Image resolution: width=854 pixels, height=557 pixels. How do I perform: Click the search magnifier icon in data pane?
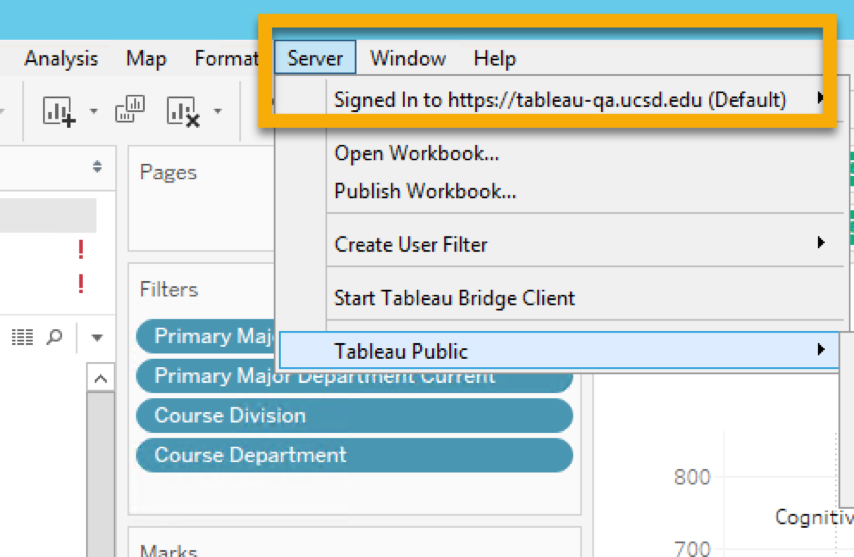click(x=54, y=337)
